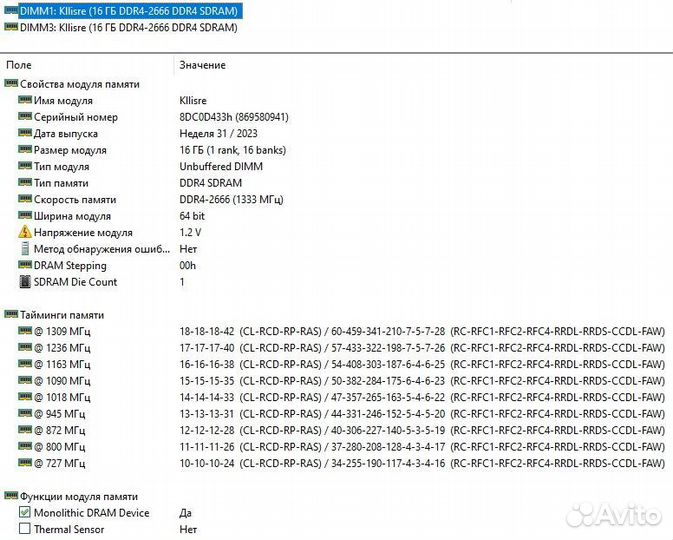673x540 pixels.
Task: Click the icon next to Серийный номер
Action: click(x=25, y=117)
